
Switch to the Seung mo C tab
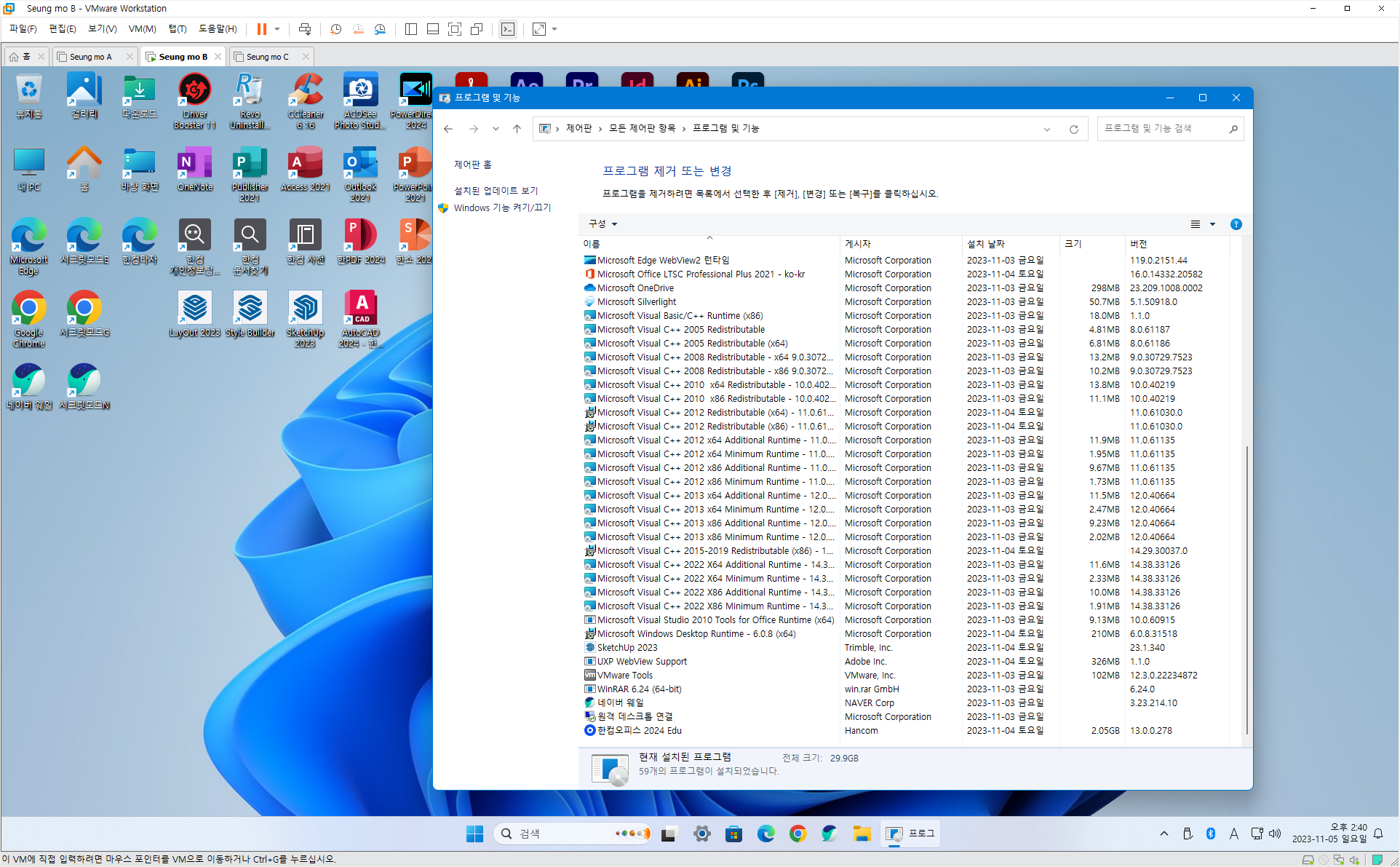point(267,57)
